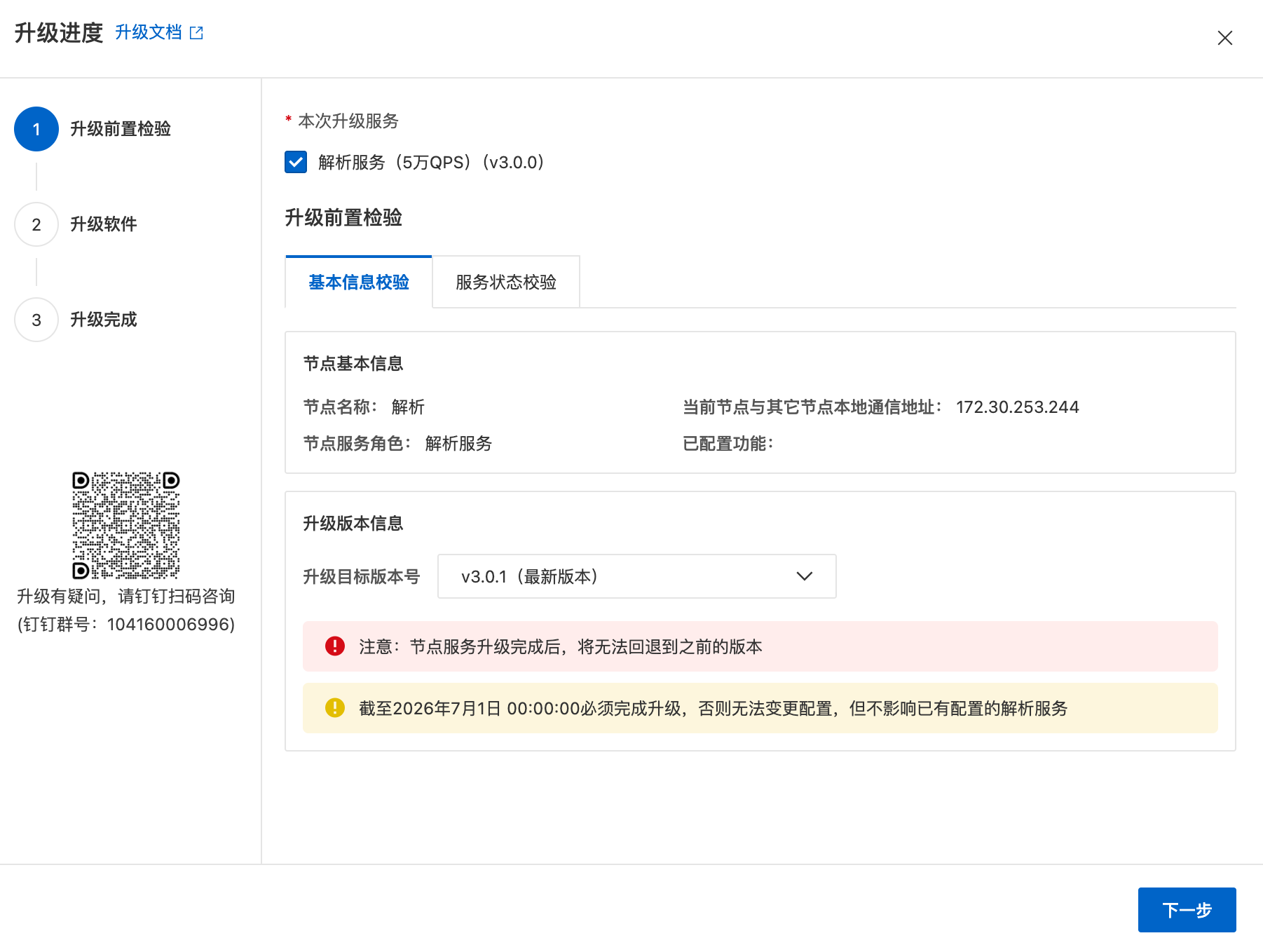Click the 已配置功能 label
This screenshot has height=952, width=1263.
728,444
